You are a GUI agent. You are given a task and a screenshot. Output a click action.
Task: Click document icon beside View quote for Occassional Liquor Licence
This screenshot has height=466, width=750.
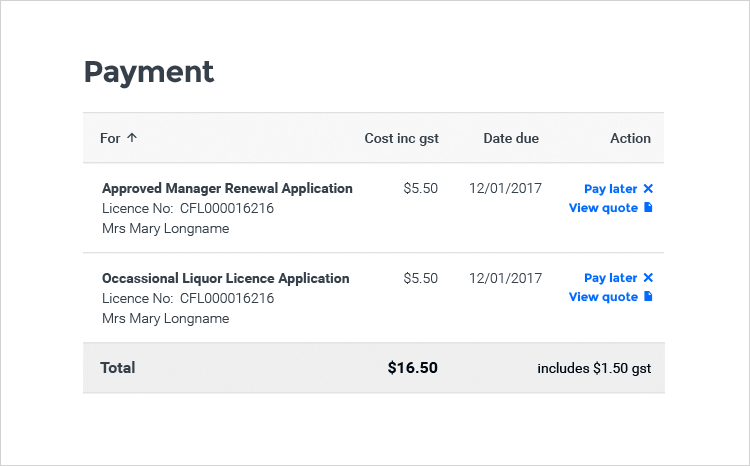pyautogui.click(x=648, y=297)
